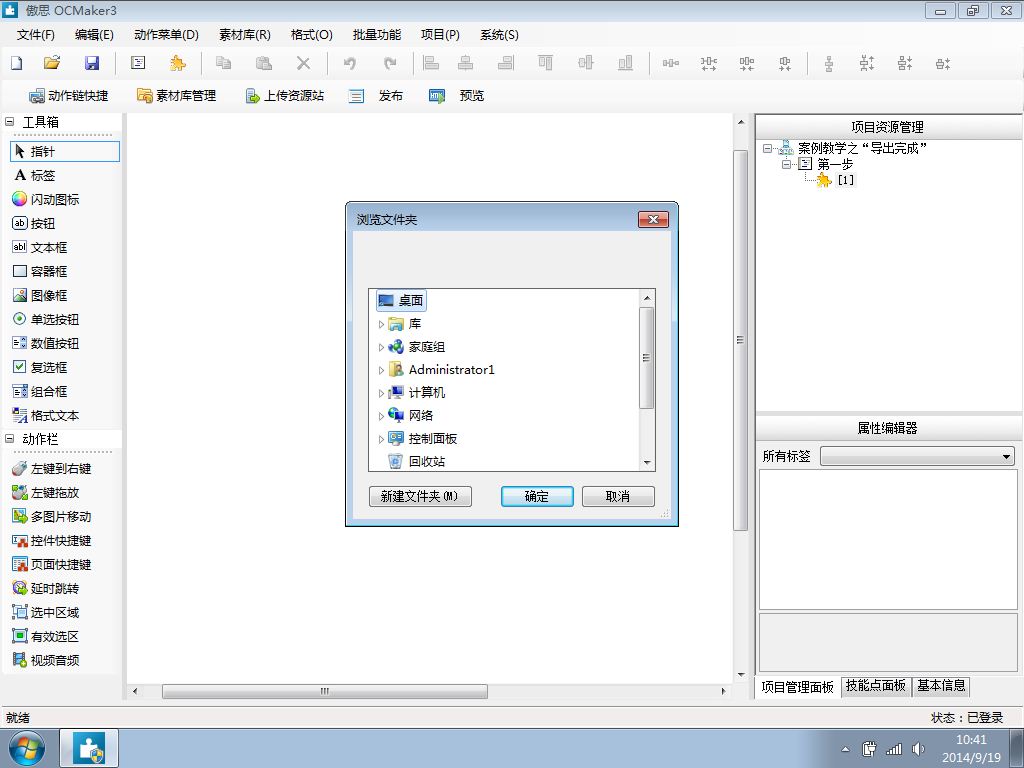The width and height of the screenshot is (1024, 768).
Task: Select the 指针 pointer tool
Action: click(65, 152)
